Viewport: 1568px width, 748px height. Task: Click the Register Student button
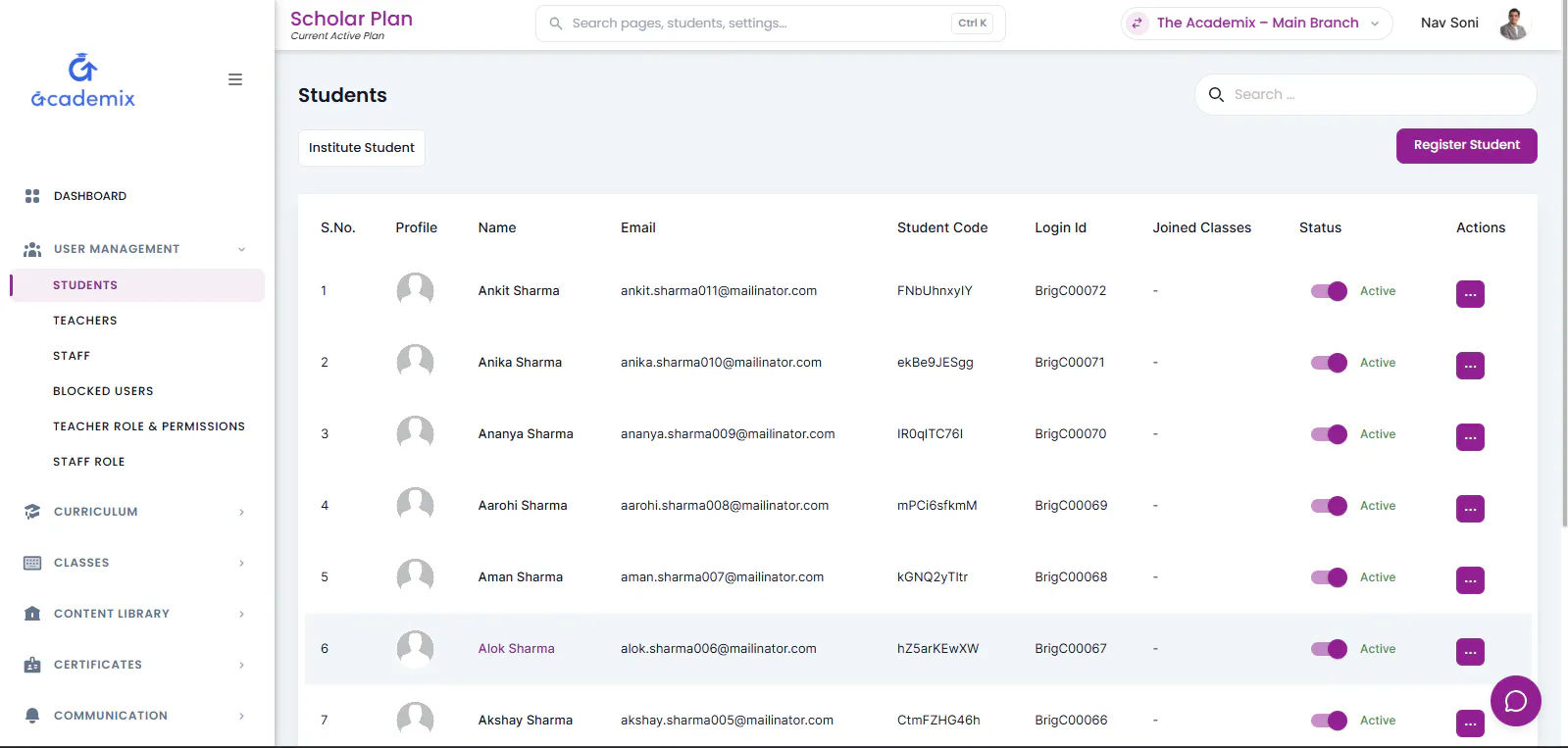coord(1467,146)
